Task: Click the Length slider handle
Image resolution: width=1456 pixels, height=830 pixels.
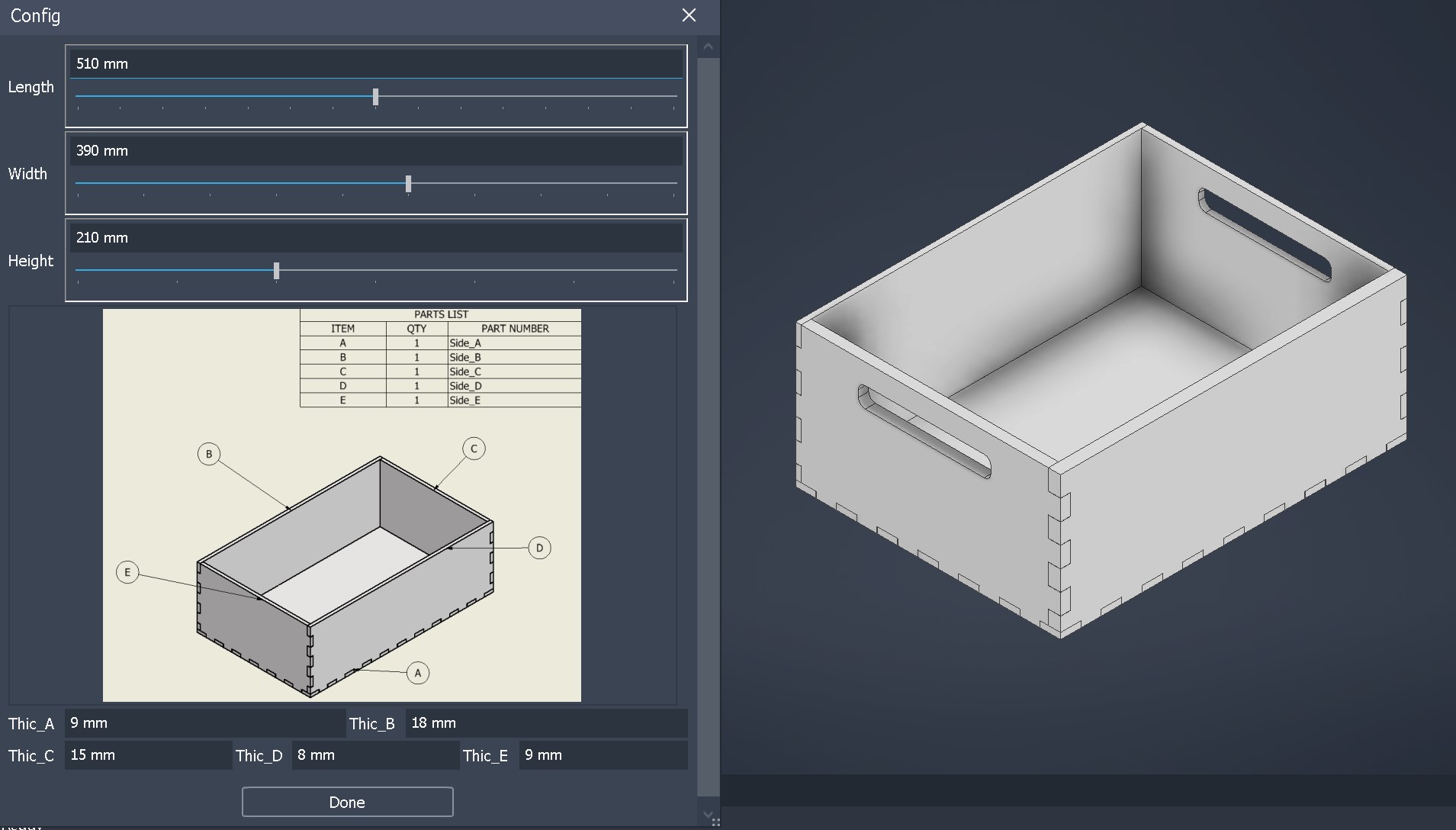Action: click(375, 97)
